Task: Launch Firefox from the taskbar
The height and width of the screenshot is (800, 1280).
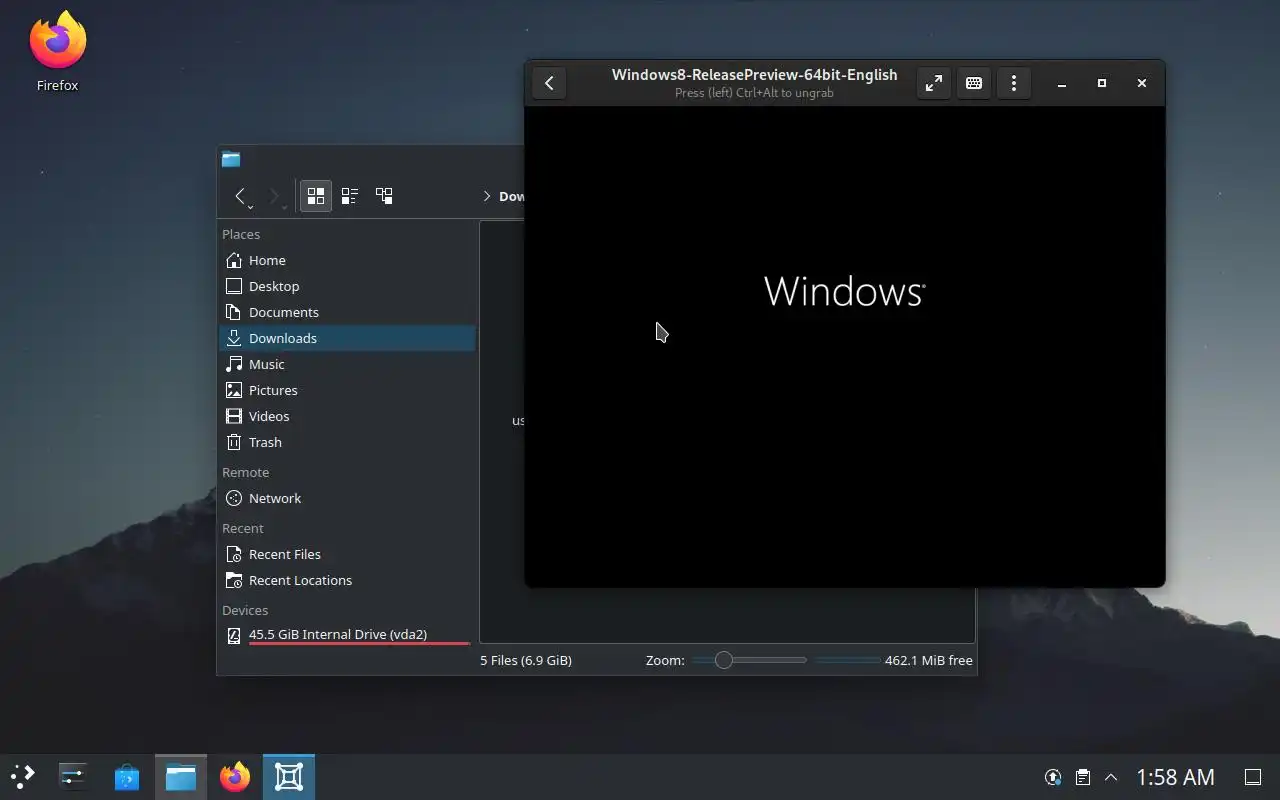Action: tap(235, 777)
